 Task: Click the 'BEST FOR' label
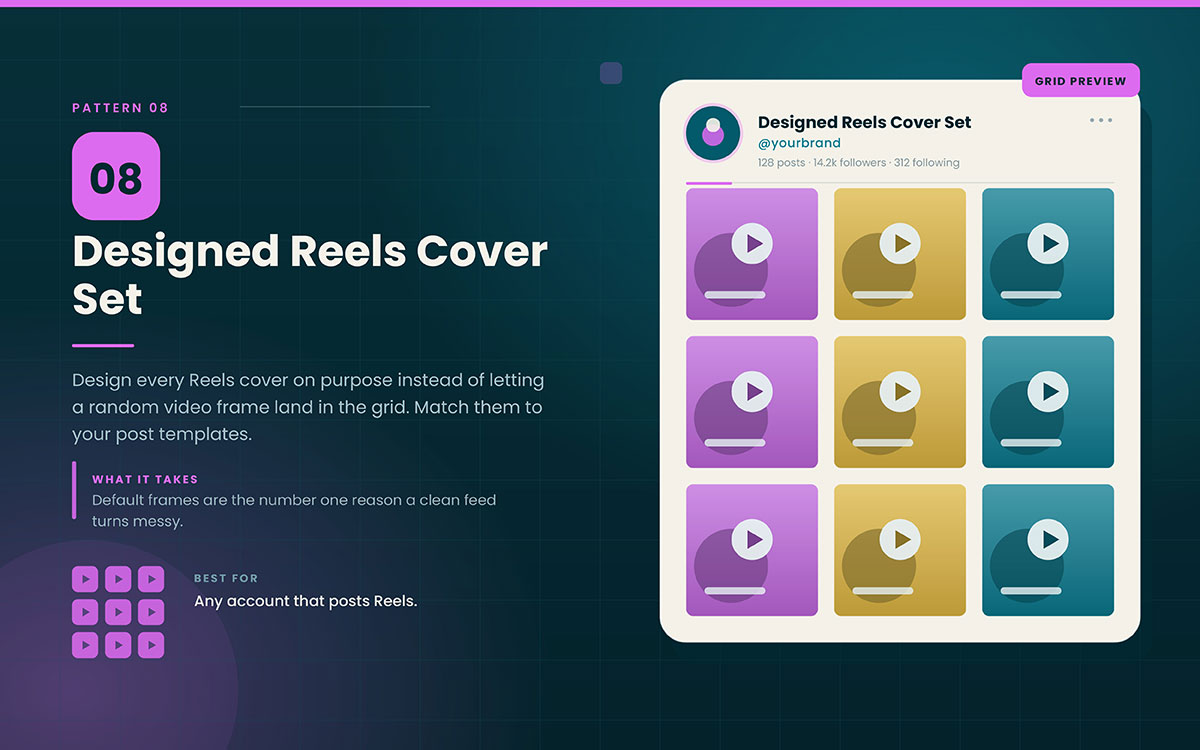[x=226, y=578]
